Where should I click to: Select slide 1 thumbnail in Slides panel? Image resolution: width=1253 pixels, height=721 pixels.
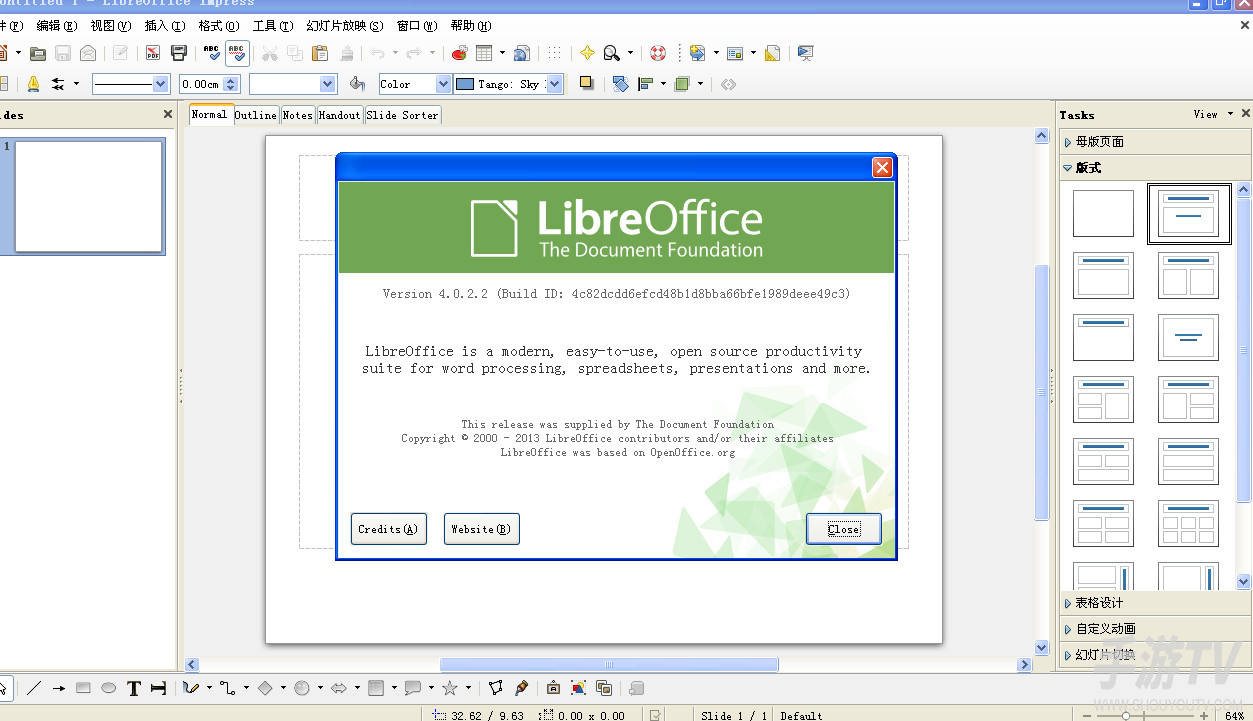tap(88, 196)
